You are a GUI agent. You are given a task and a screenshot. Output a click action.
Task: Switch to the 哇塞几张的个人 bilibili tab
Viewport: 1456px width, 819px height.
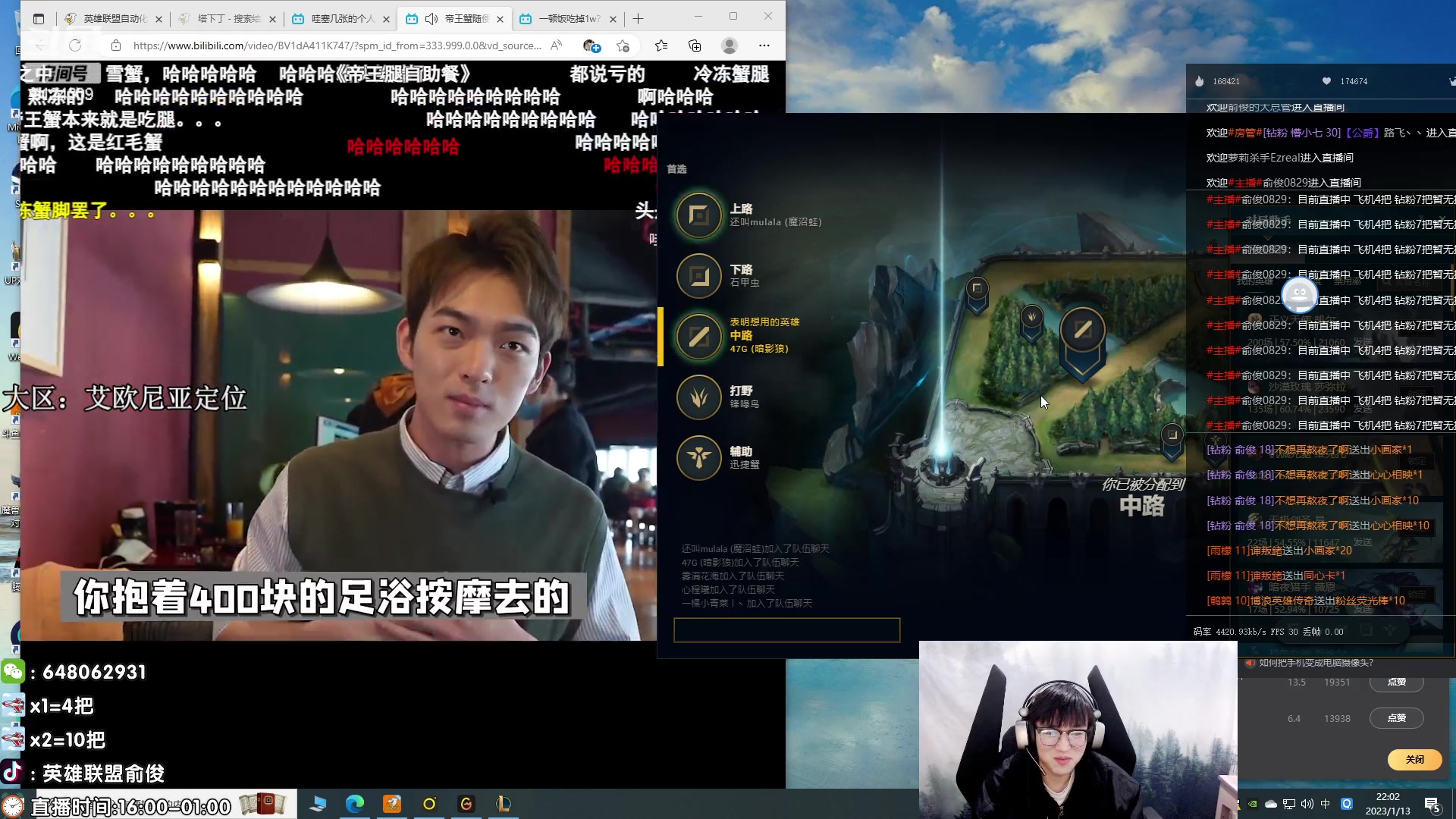click(340, 18)
